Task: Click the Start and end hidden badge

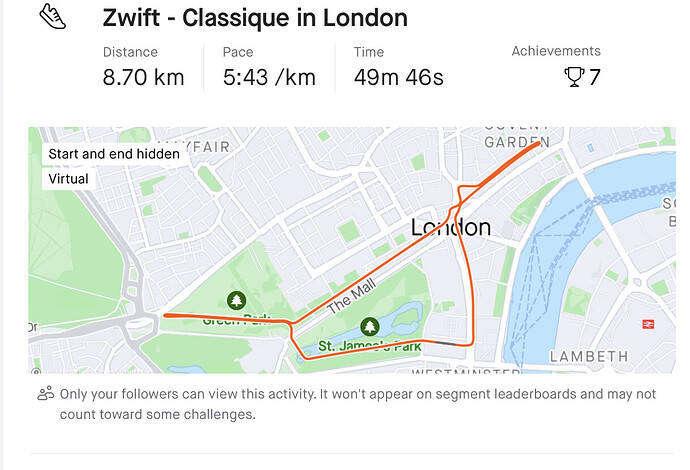Action: (x=114, y=154)
